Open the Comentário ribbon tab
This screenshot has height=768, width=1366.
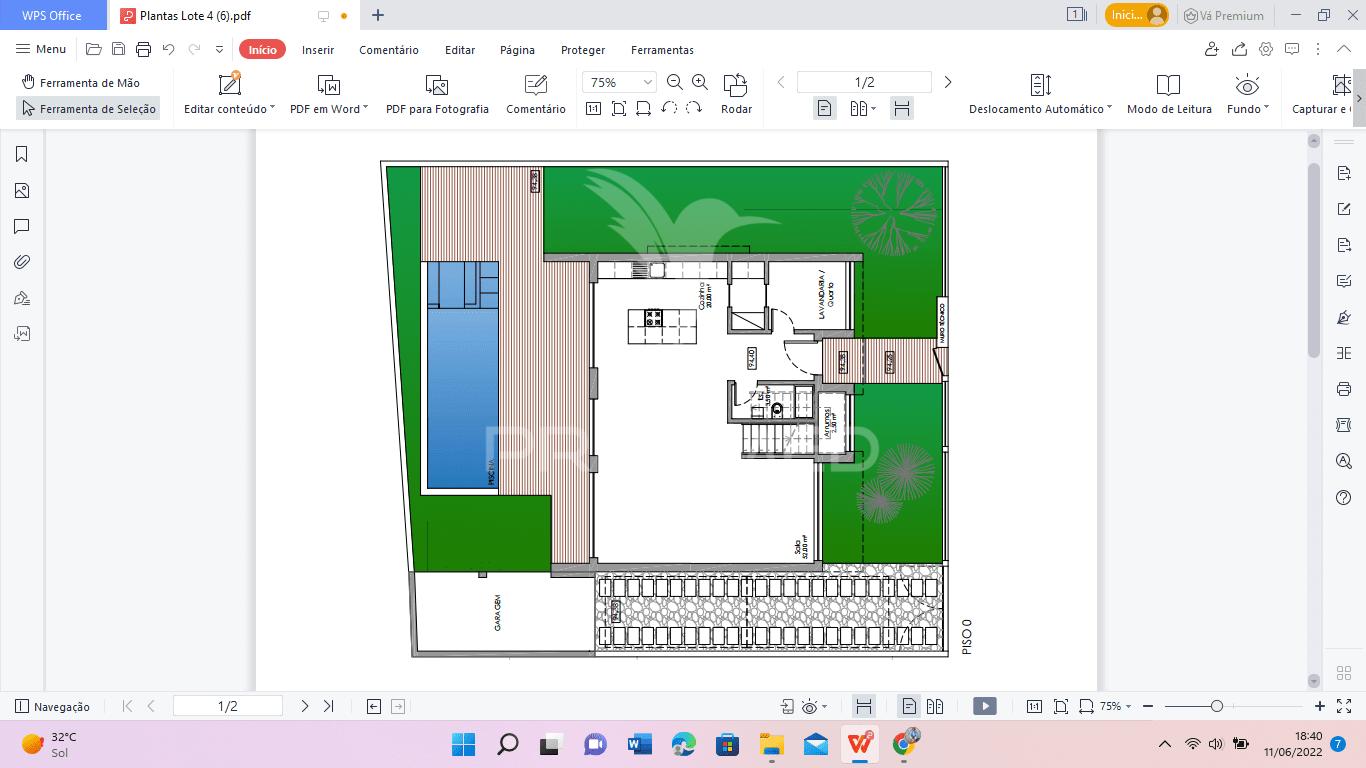pos(389,50)
